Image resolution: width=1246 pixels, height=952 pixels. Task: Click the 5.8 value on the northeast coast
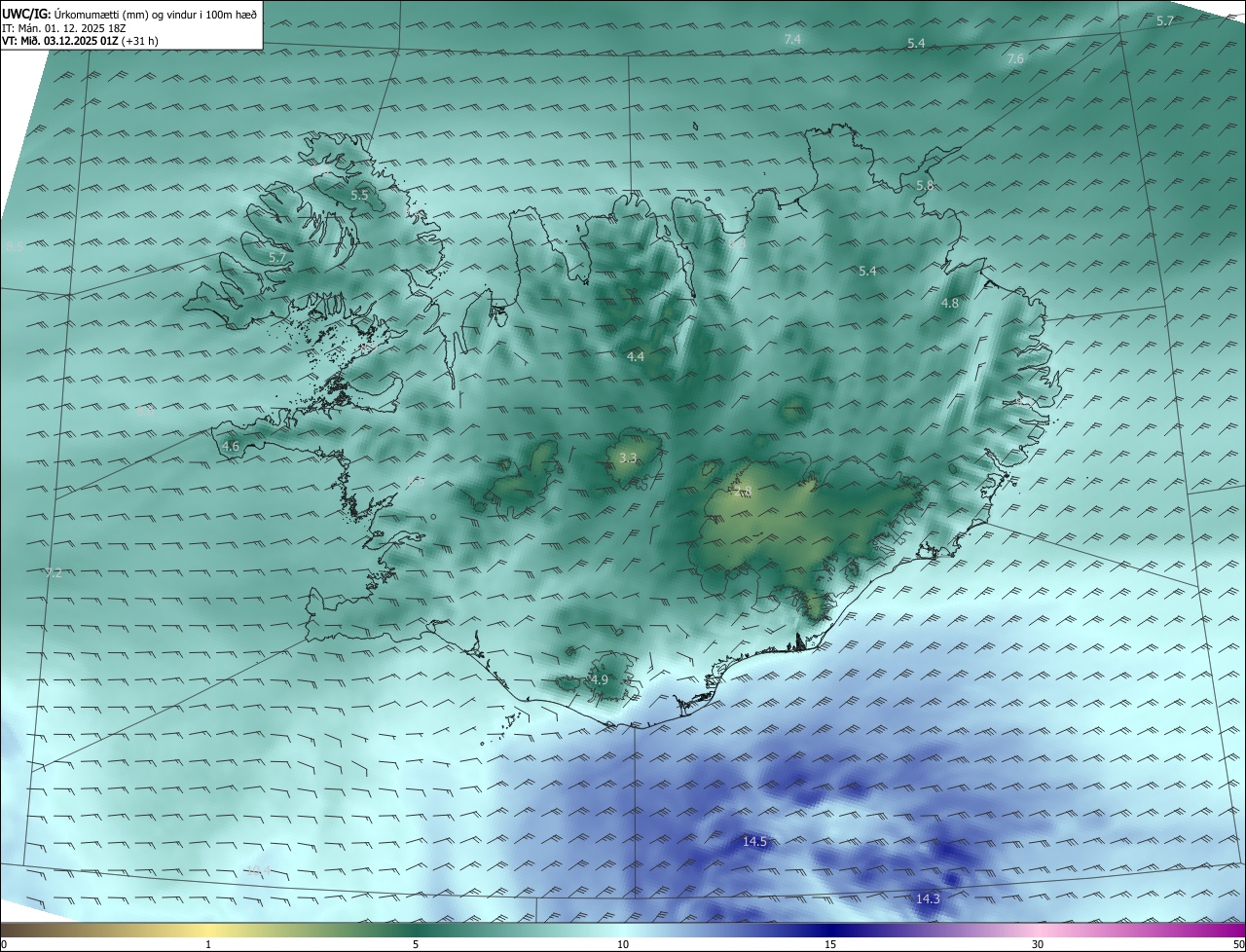coord(924,185)
